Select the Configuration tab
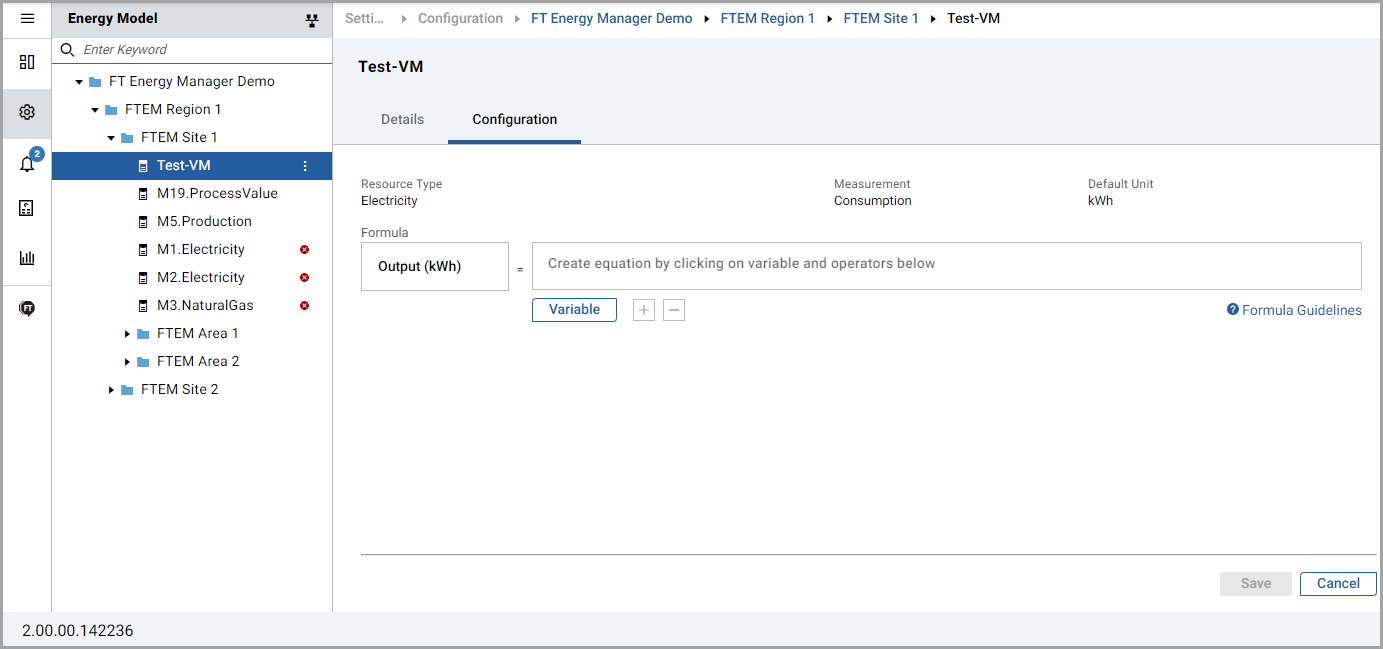 514,119
